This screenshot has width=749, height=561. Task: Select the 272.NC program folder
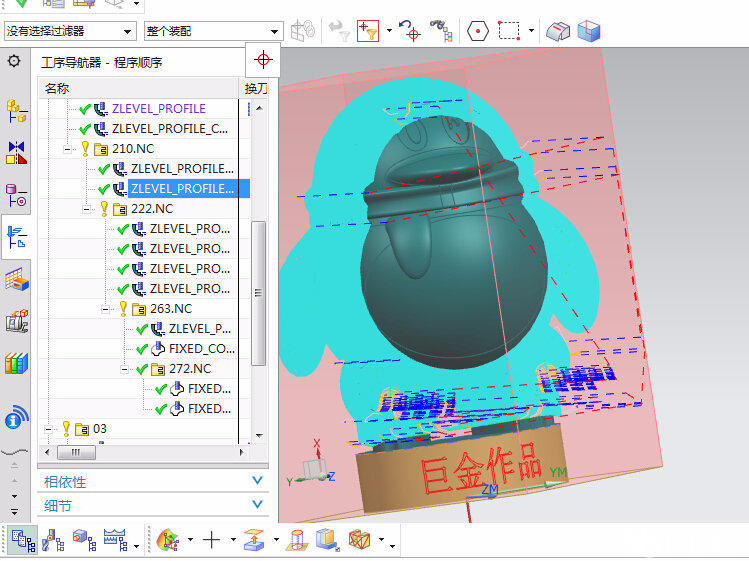click(190, 369)
